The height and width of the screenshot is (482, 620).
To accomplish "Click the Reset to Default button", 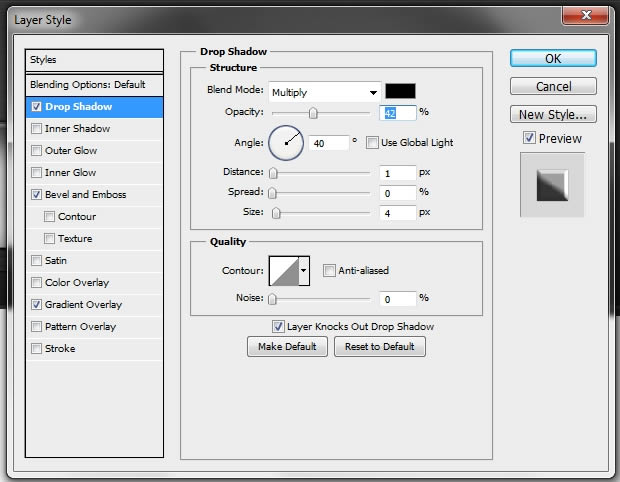I will pos(380,347).
